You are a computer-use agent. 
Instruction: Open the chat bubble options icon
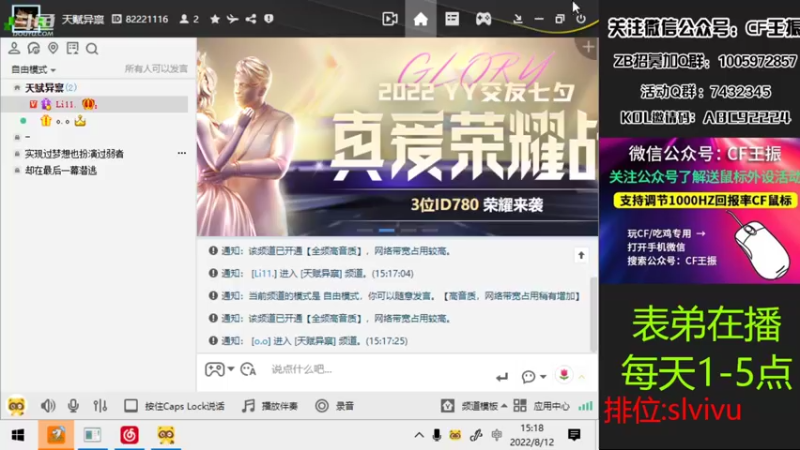(529, 377)
